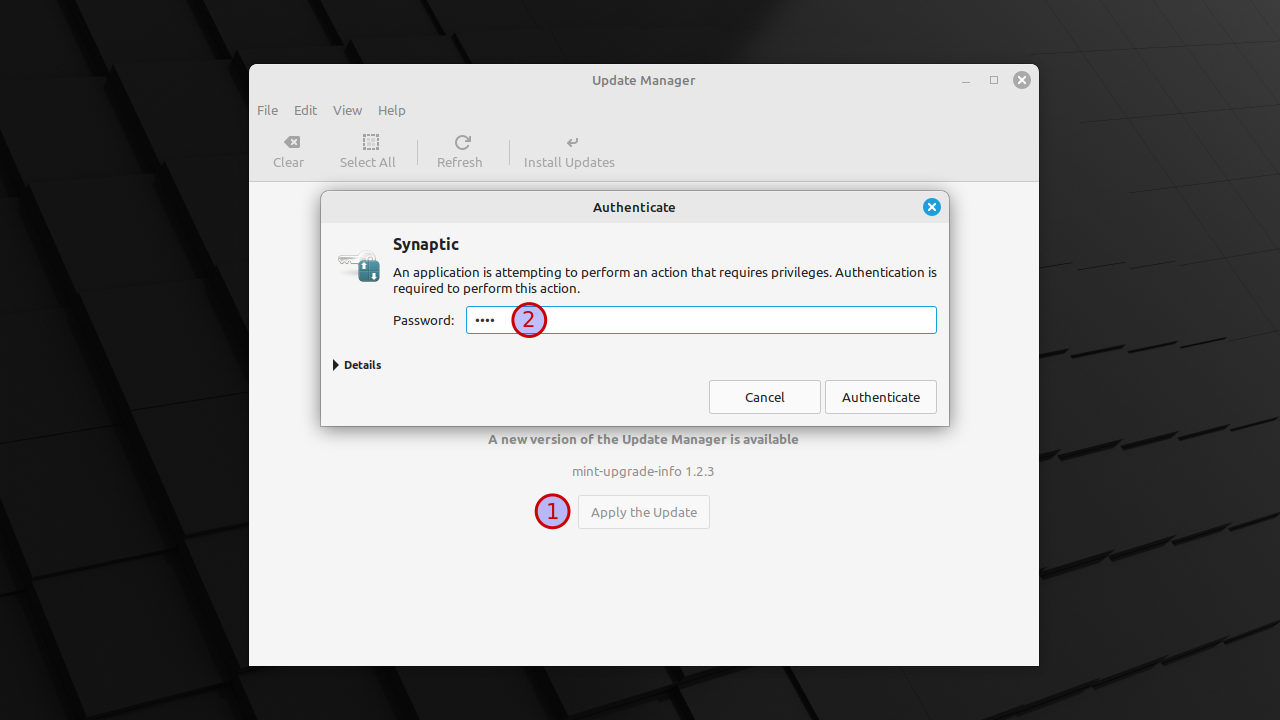Focus the Password input field
Screen dimensions: 1280x720
[701, 320]
